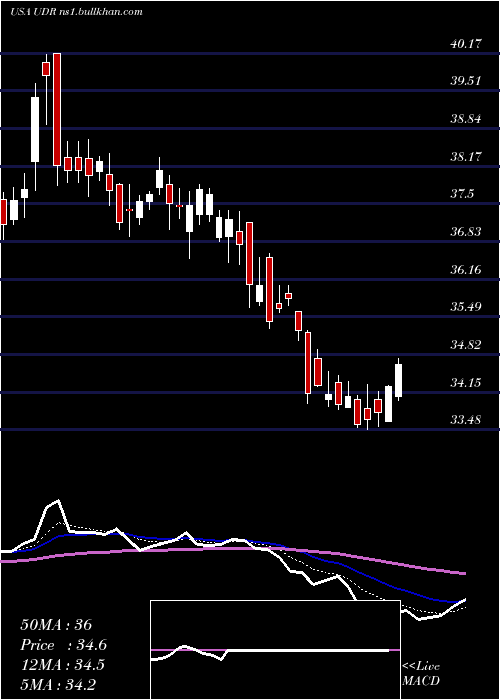Click the 40.17 price level label

tap(466, 44)
